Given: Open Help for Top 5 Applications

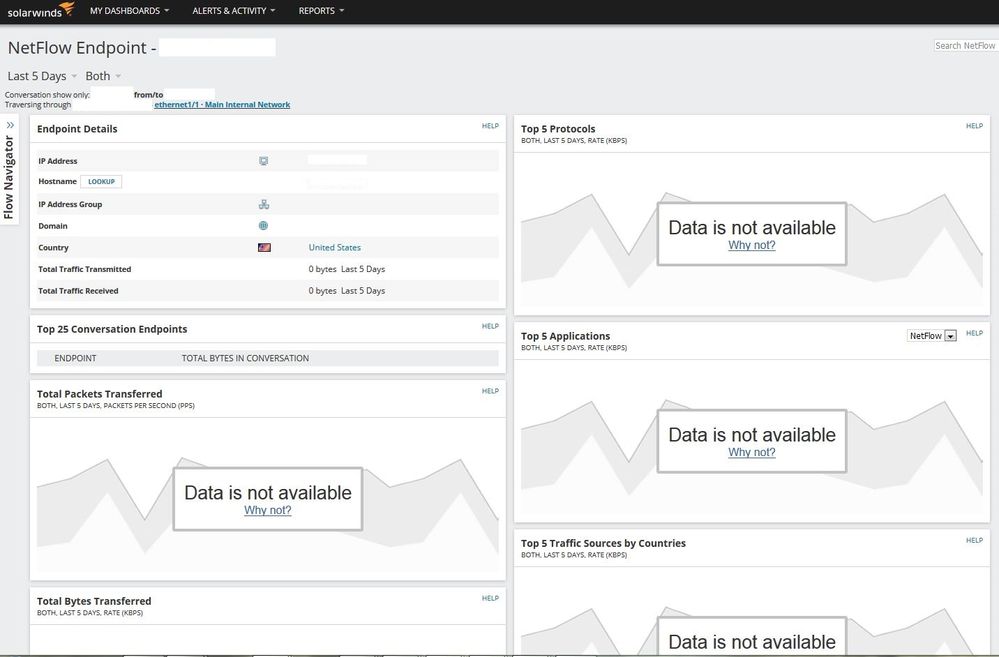Looking at the screenshot, I should coord(974,333).
